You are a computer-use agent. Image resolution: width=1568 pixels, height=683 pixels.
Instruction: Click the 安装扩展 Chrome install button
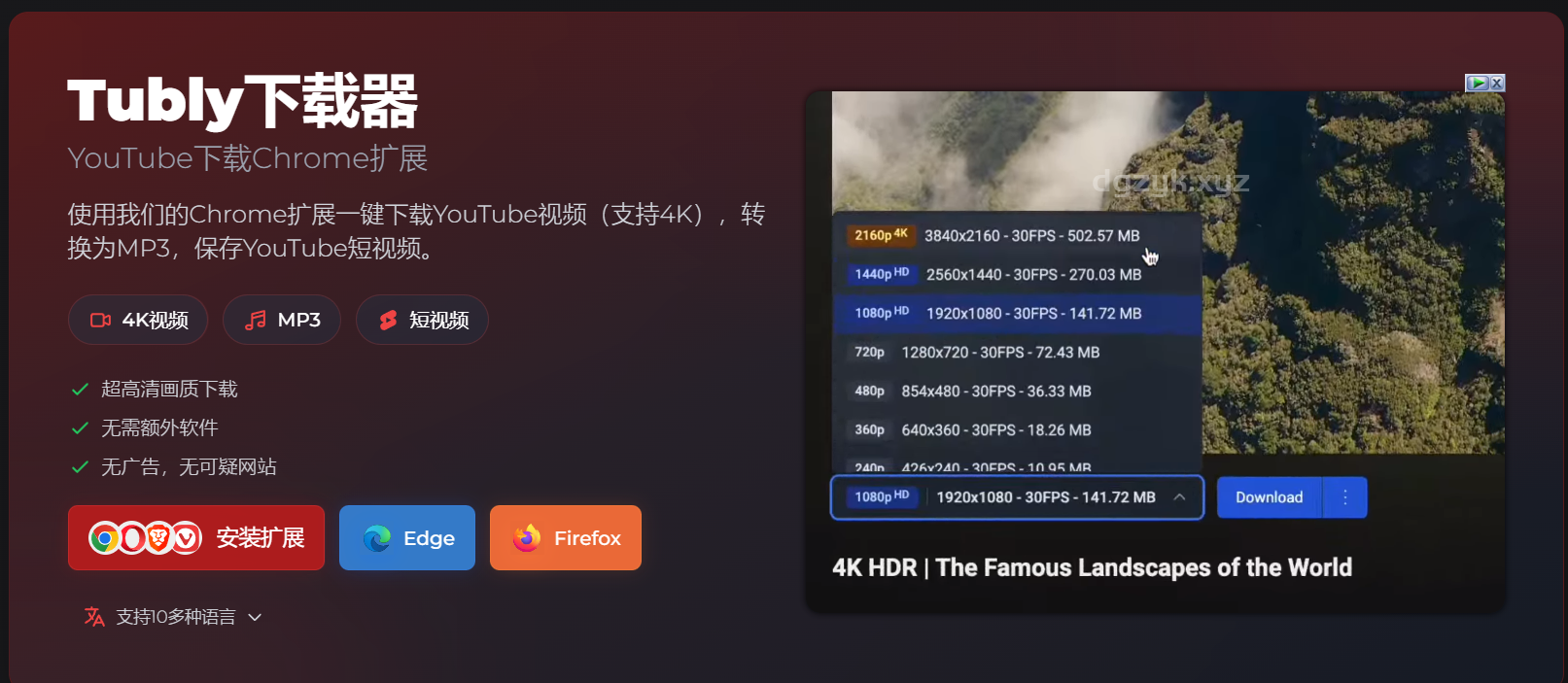(x=196, y=537)
